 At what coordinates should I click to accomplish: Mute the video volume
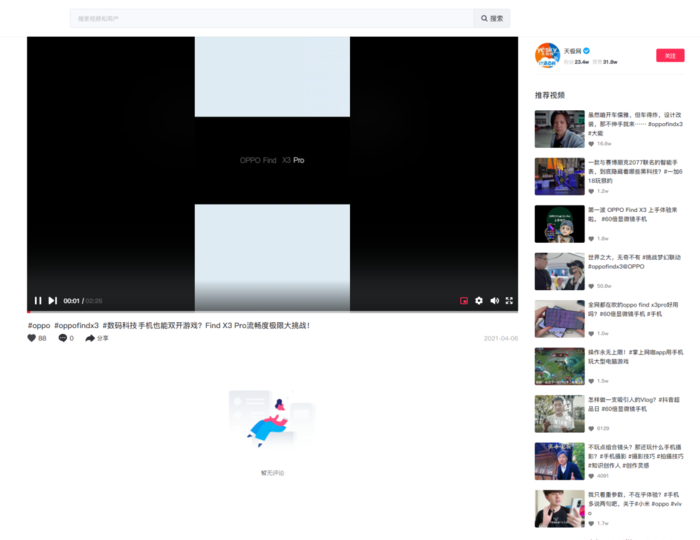coord(494,301)
